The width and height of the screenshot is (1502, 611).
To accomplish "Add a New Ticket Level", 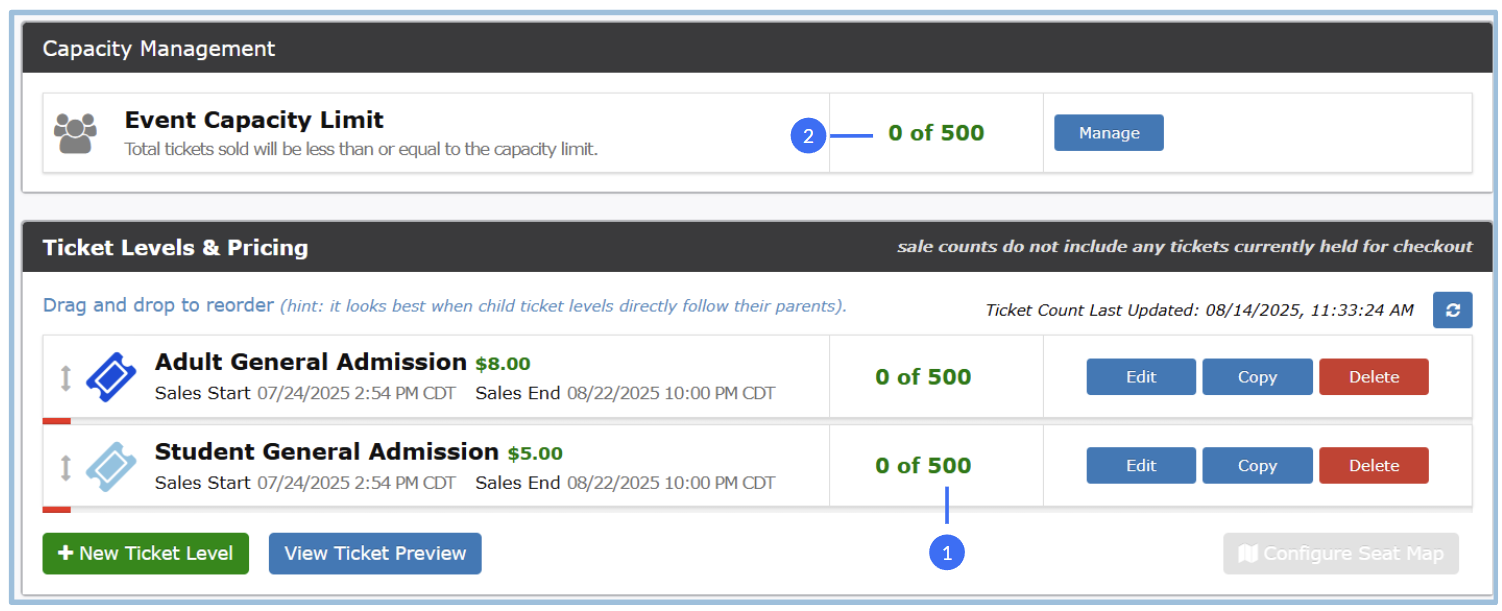I will pyautogui.click(x=145, y=553).
